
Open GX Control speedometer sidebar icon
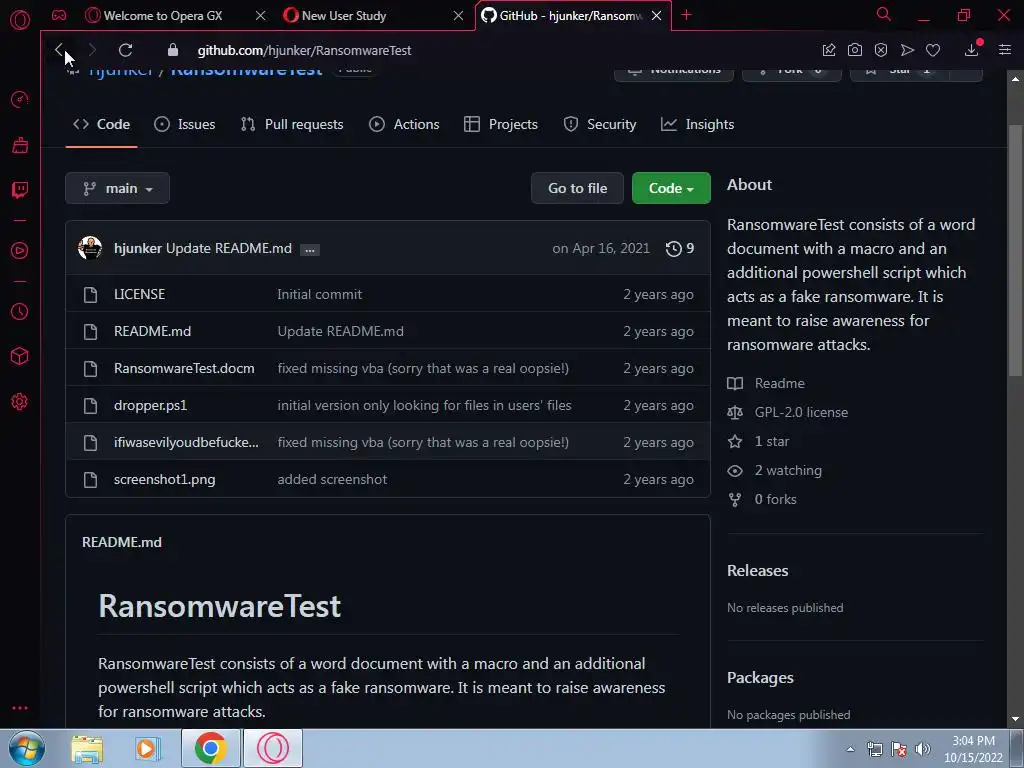pyautogui.click(x=20, y=99)
